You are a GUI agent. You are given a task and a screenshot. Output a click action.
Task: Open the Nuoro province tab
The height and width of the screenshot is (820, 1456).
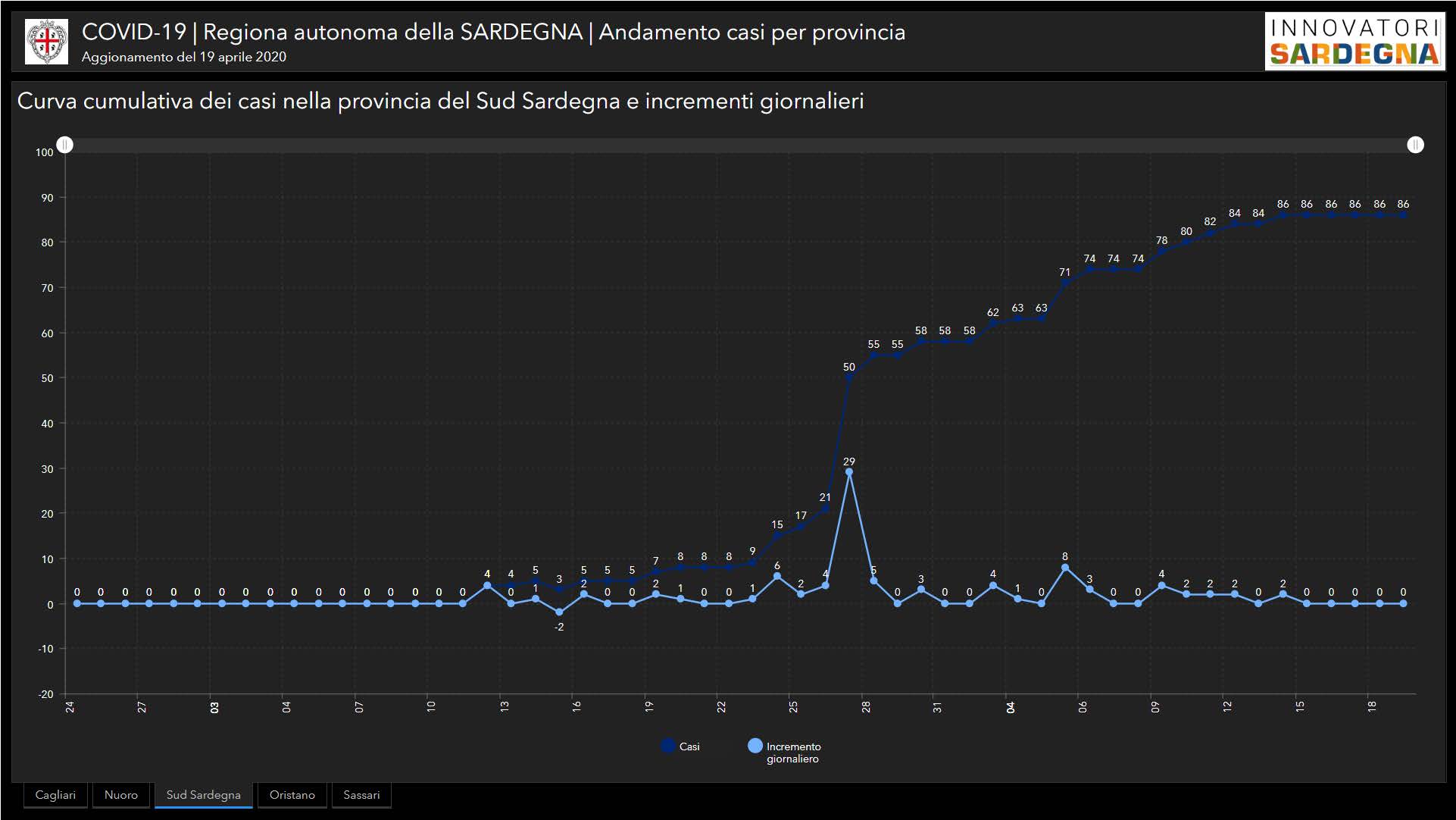[121, 795]
